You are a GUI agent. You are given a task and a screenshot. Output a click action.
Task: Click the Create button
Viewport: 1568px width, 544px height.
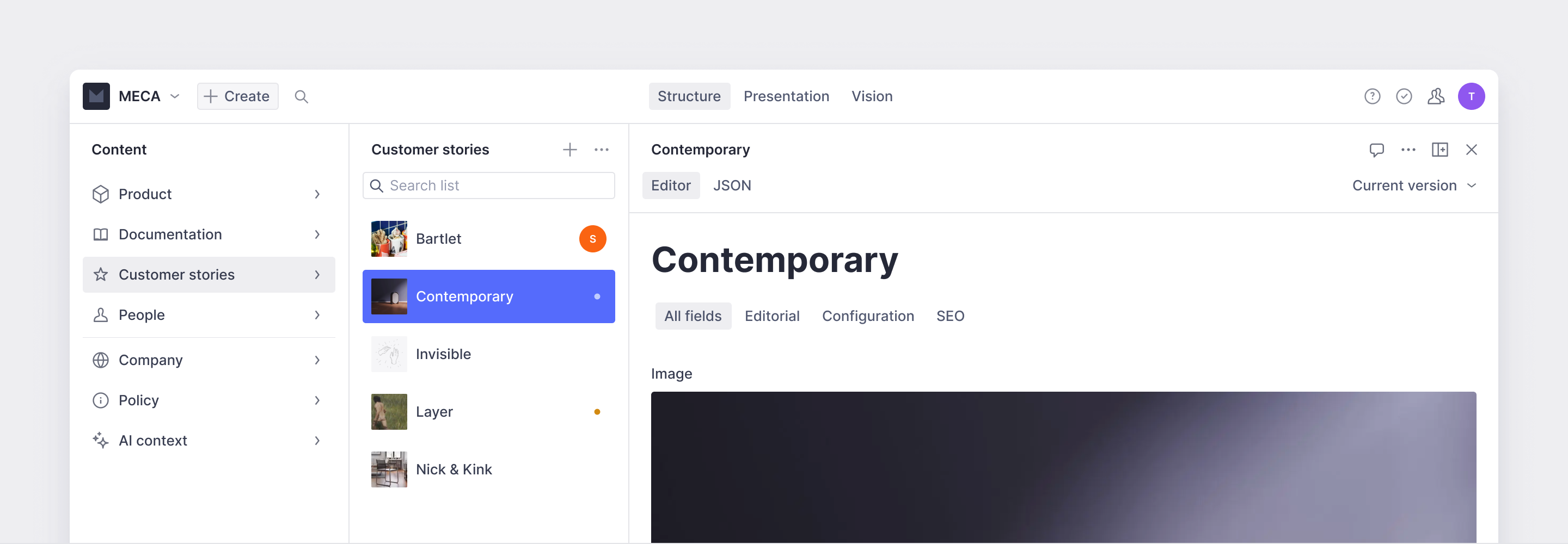[237, 96]
